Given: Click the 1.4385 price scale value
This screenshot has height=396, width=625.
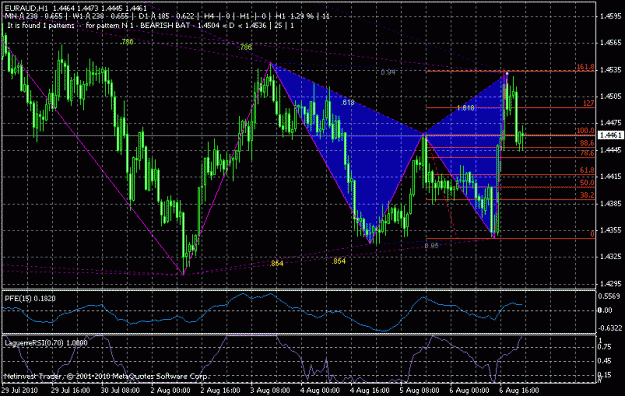Looking at the screenshot, I should tap(610, 203).
